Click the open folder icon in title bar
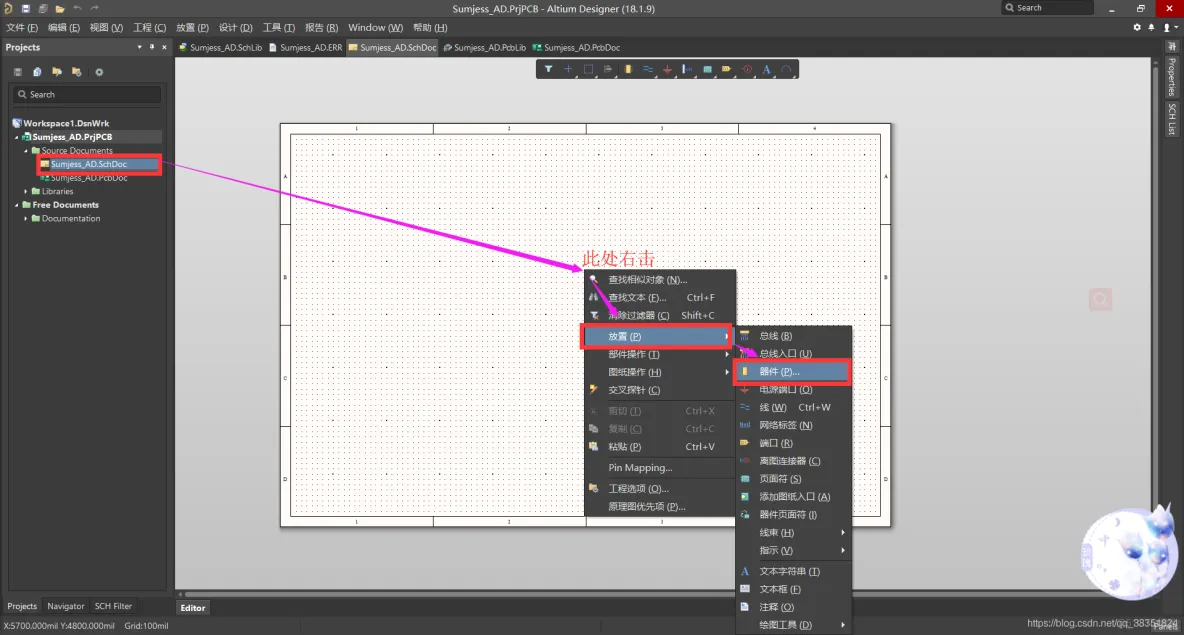Screen dimensions: 1184x635 coord(60,8)
